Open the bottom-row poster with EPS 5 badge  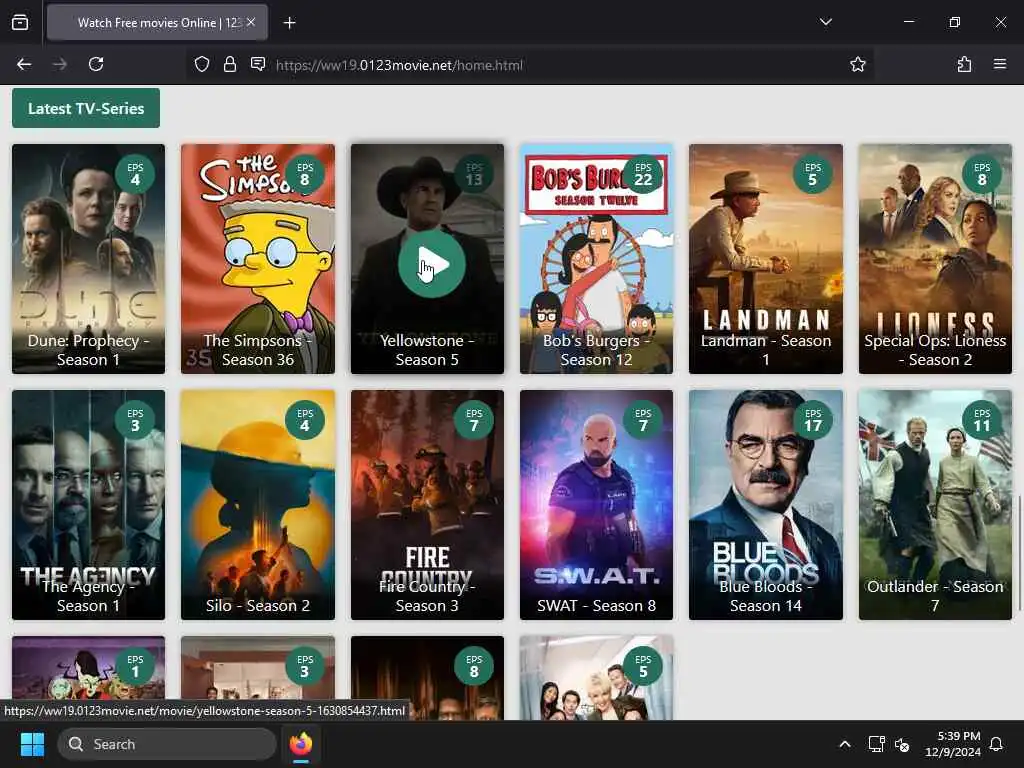(x=596, y=678)
